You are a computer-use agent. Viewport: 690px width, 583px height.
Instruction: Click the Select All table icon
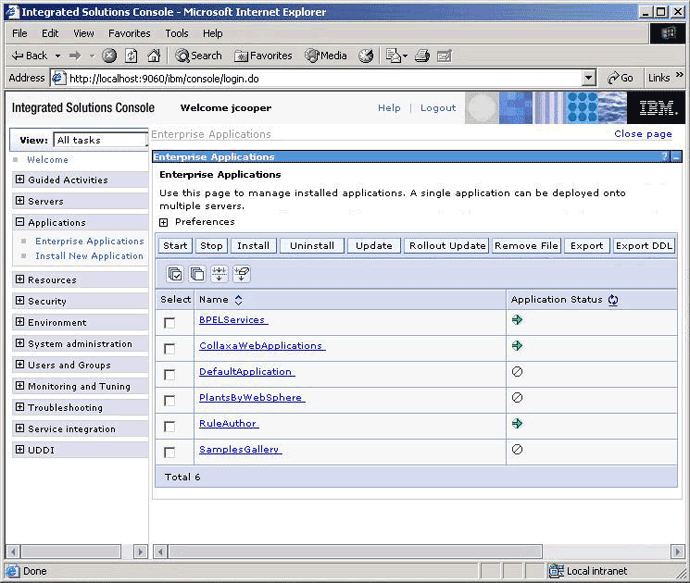[175, 273]
